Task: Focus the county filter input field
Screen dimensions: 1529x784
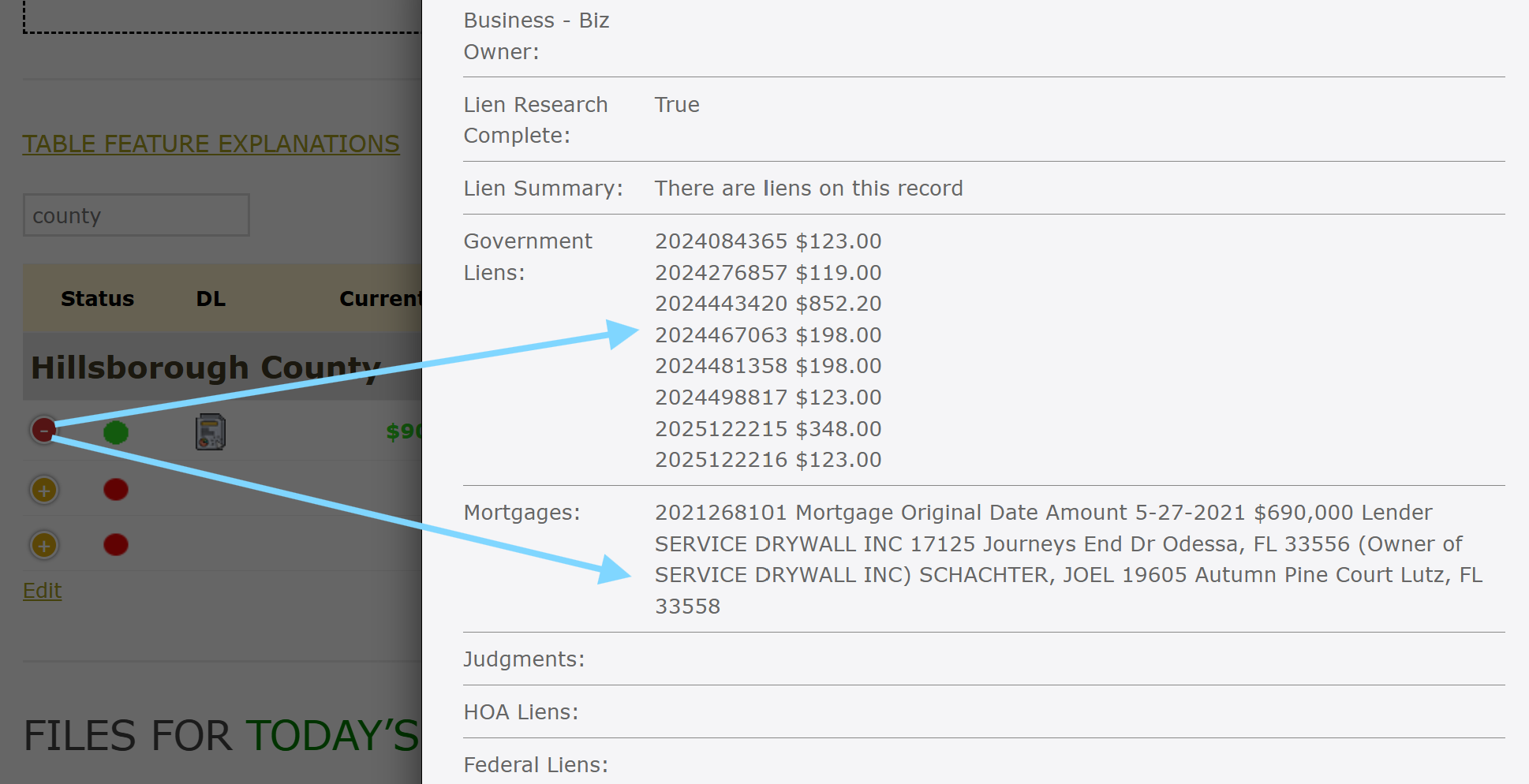Action: pyautogui.click(x=136, y=215)
